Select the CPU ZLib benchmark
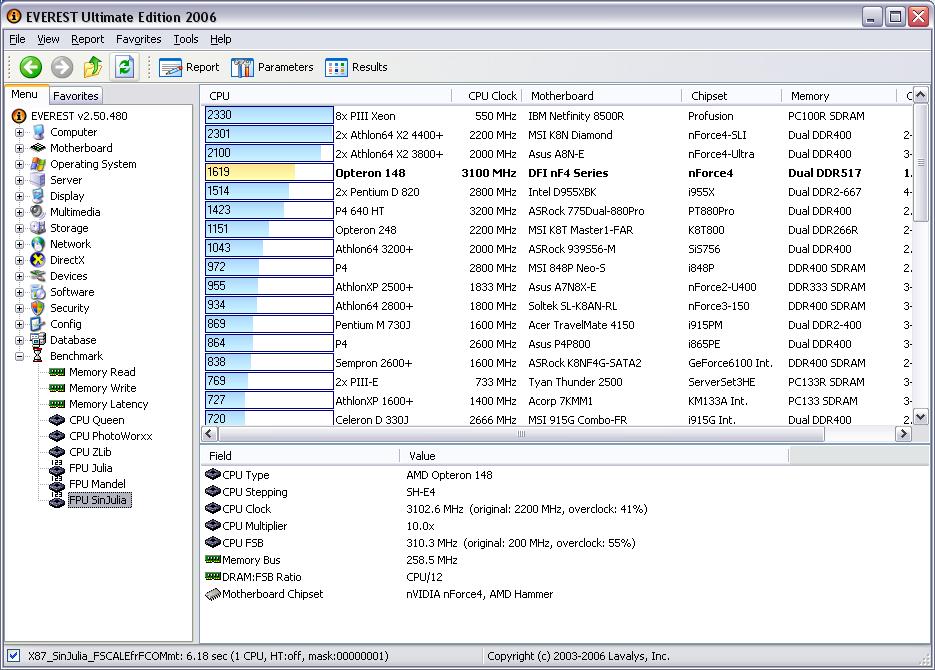The image size is (935, 670). 90,452
